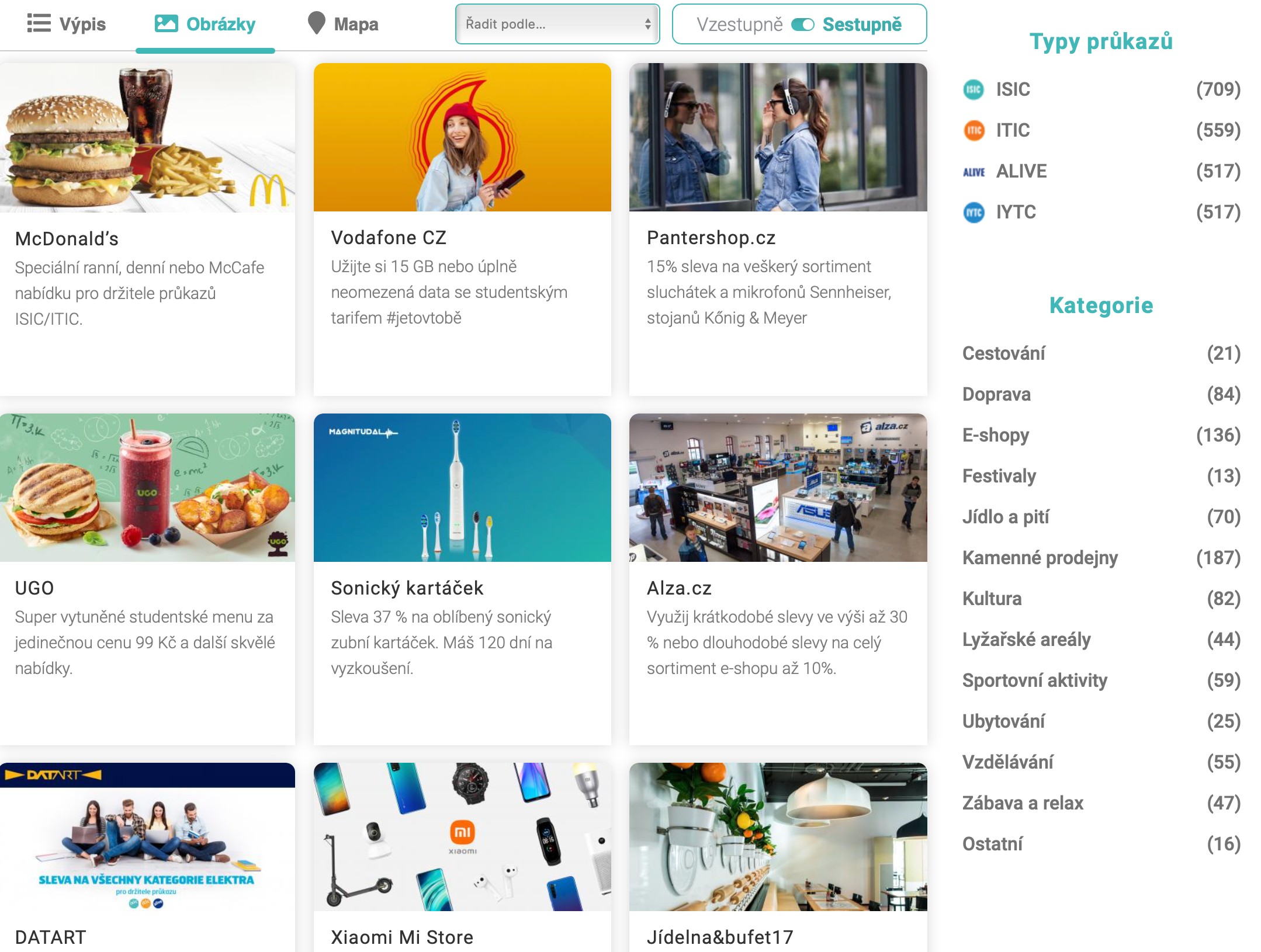Screen dimensions: 1261x952
Task: Select Kamenné prodejny category
Action: 1040,558
